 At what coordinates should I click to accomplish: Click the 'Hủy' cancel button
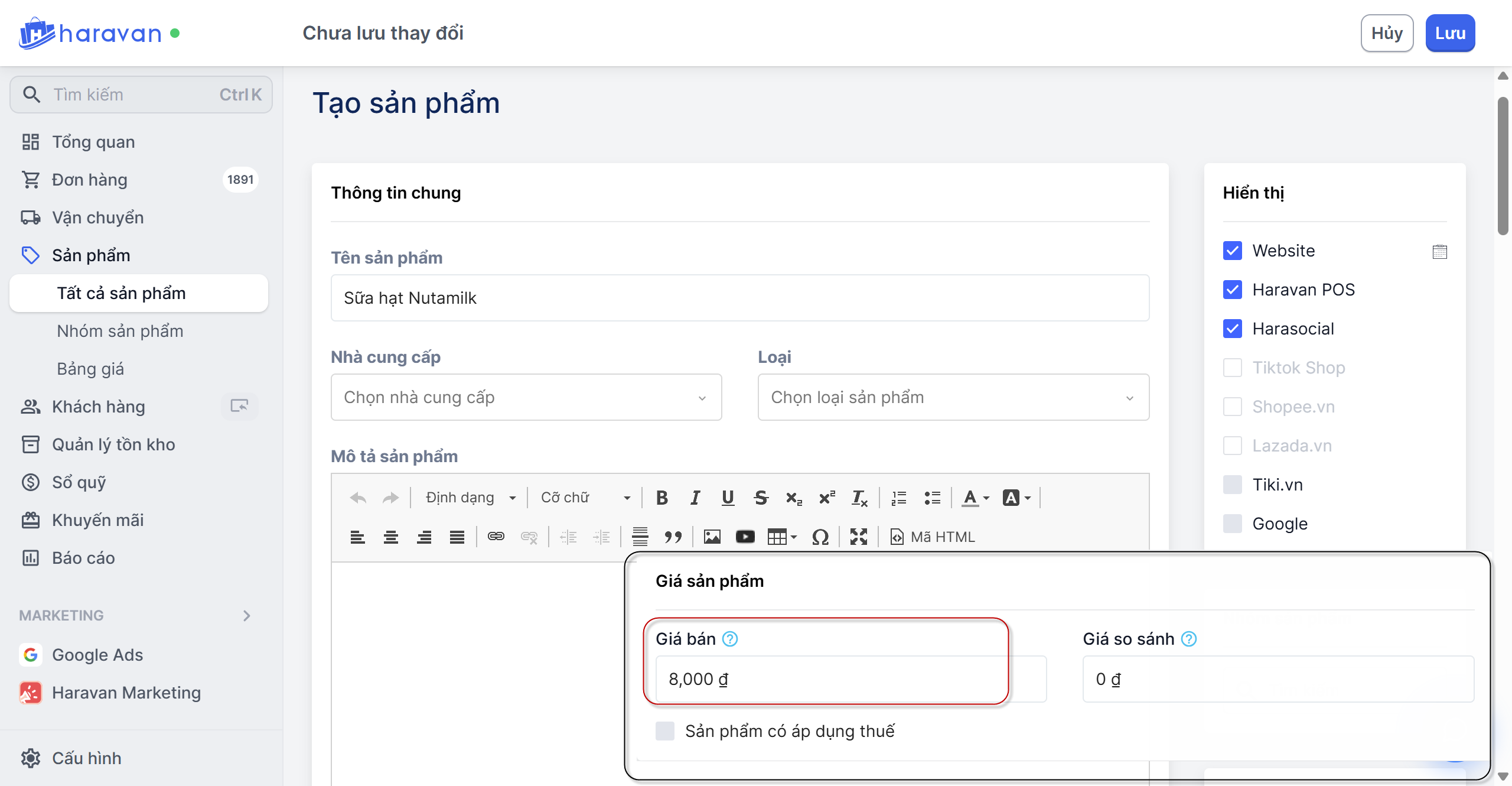pyautogui.click(x=1386, y=33)
